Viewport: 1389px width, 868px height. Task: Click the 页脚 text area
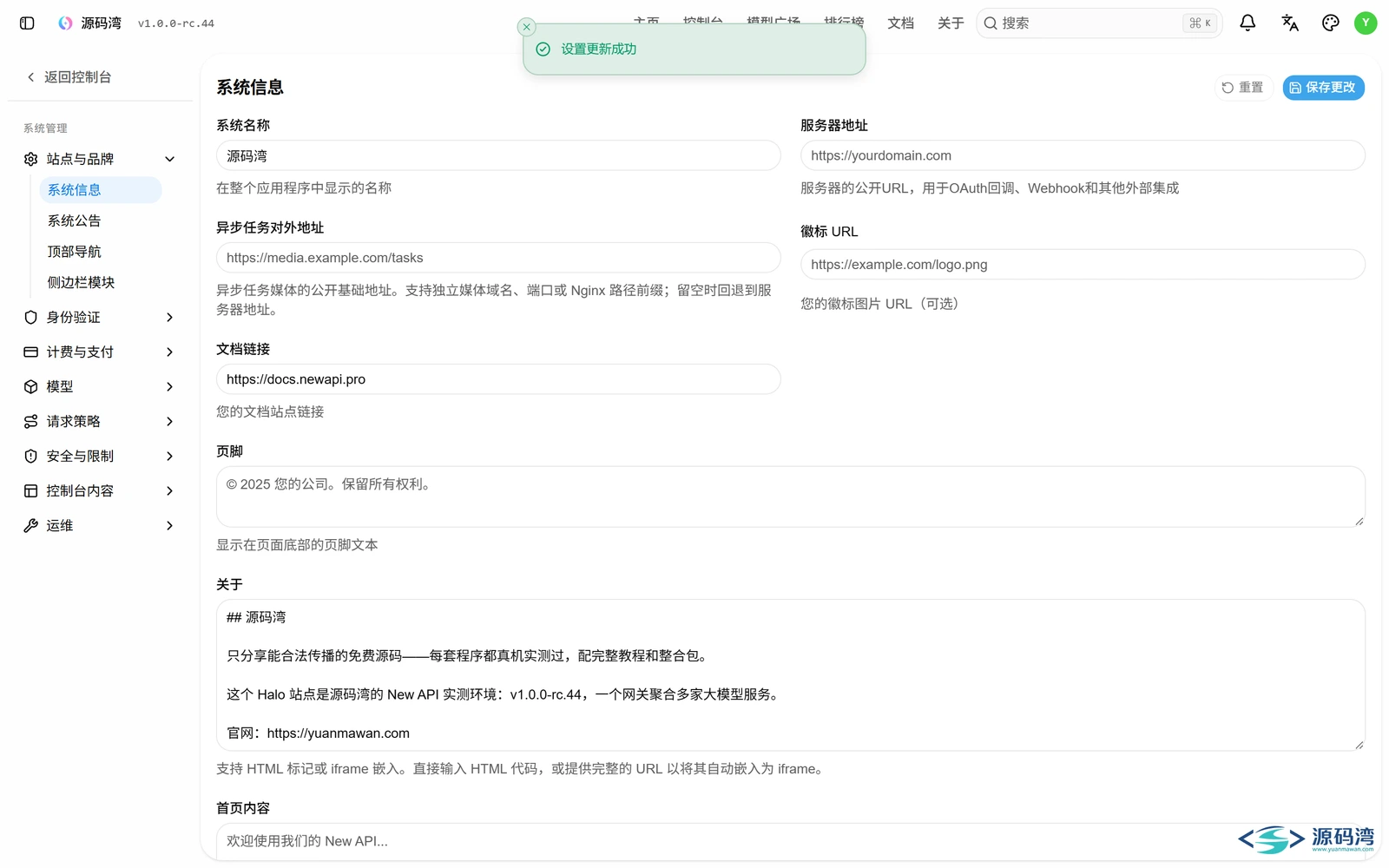click(x=791, y=496)
